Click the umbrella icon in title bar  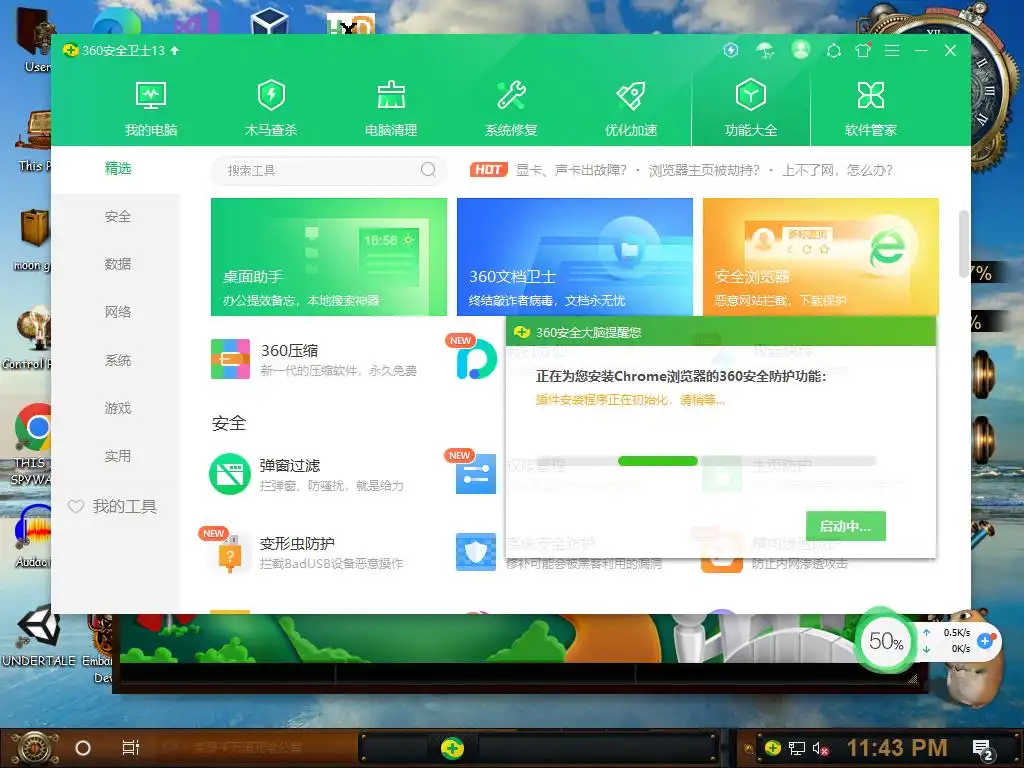765,50
